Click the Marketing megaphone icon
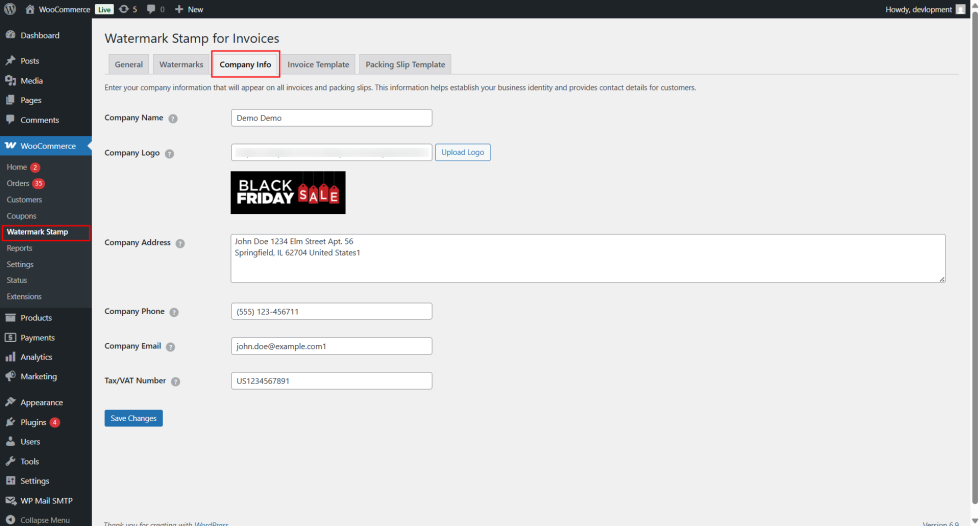980x526 pixels. (x=10, y=376)
